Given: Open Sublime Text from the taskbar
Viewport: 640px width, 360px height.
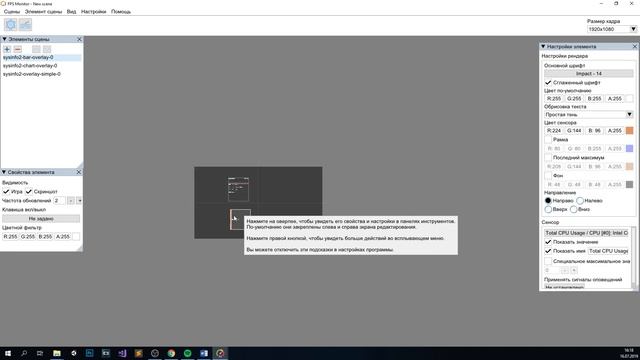Looking at the screenshot, I should click(138, 353).
